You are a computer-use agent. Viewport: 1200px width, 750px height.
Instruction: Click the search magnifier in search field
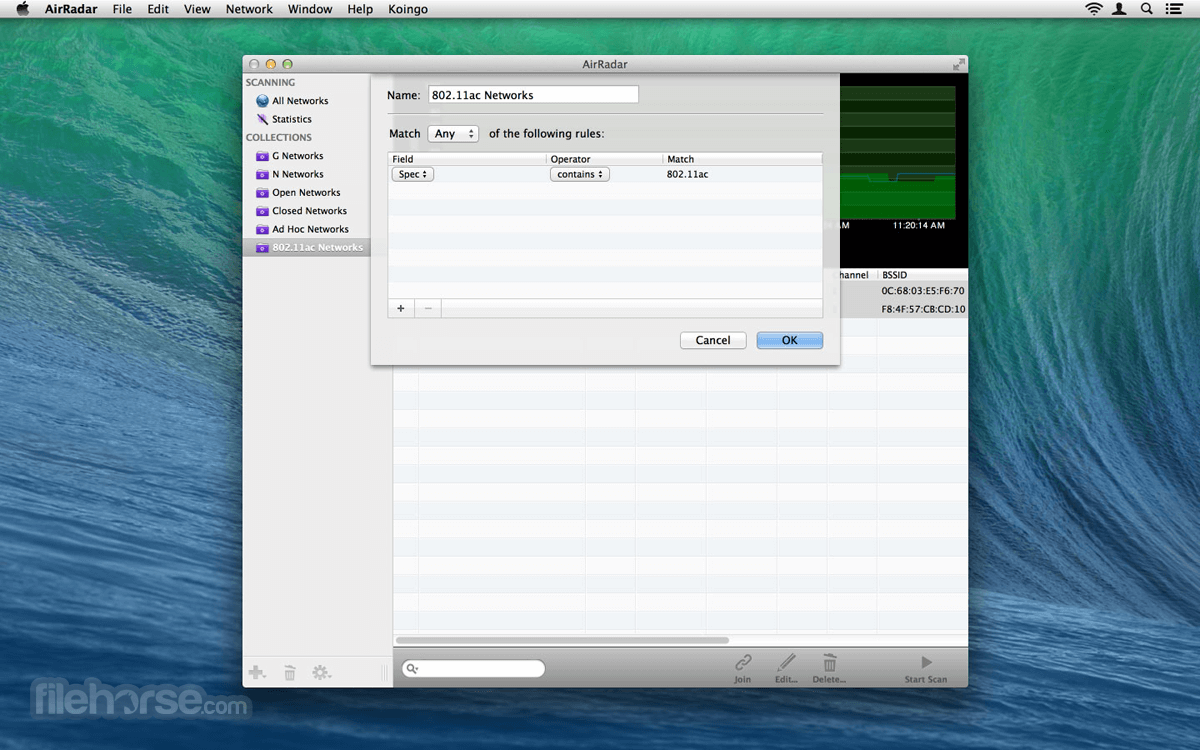pyautogui.click(x=412, y=669)
